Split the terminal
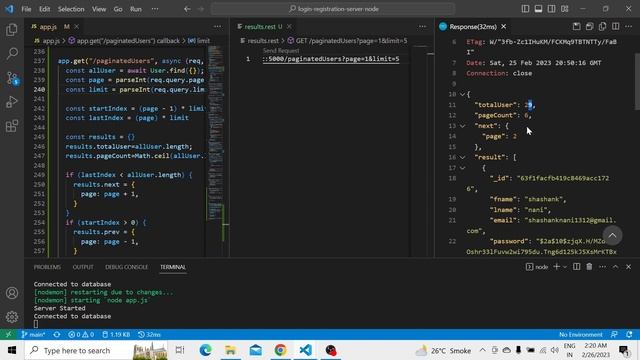640x360 pixels. pos(576,267)
